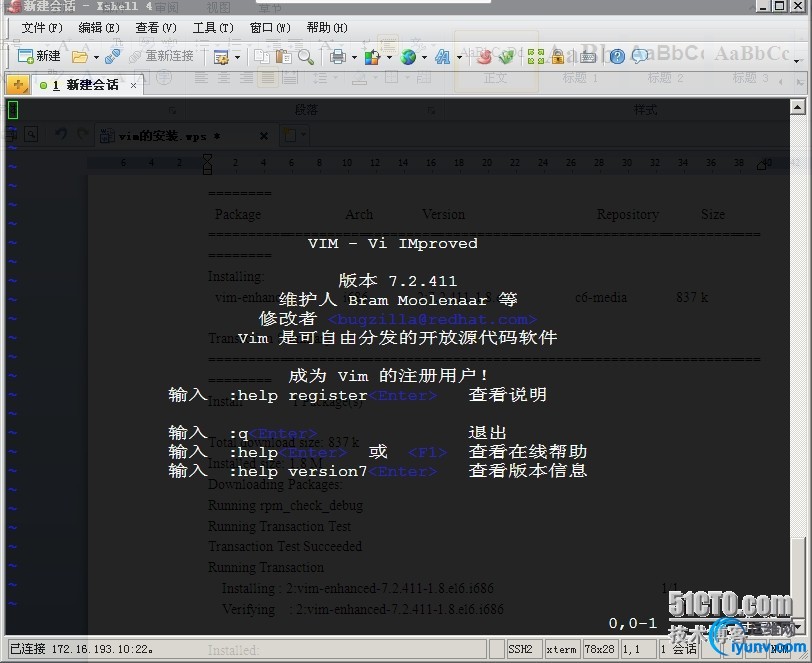Viewport: 812px width, 663px height.
Task: Click the scrollbar up arrow
Action: 798,107
